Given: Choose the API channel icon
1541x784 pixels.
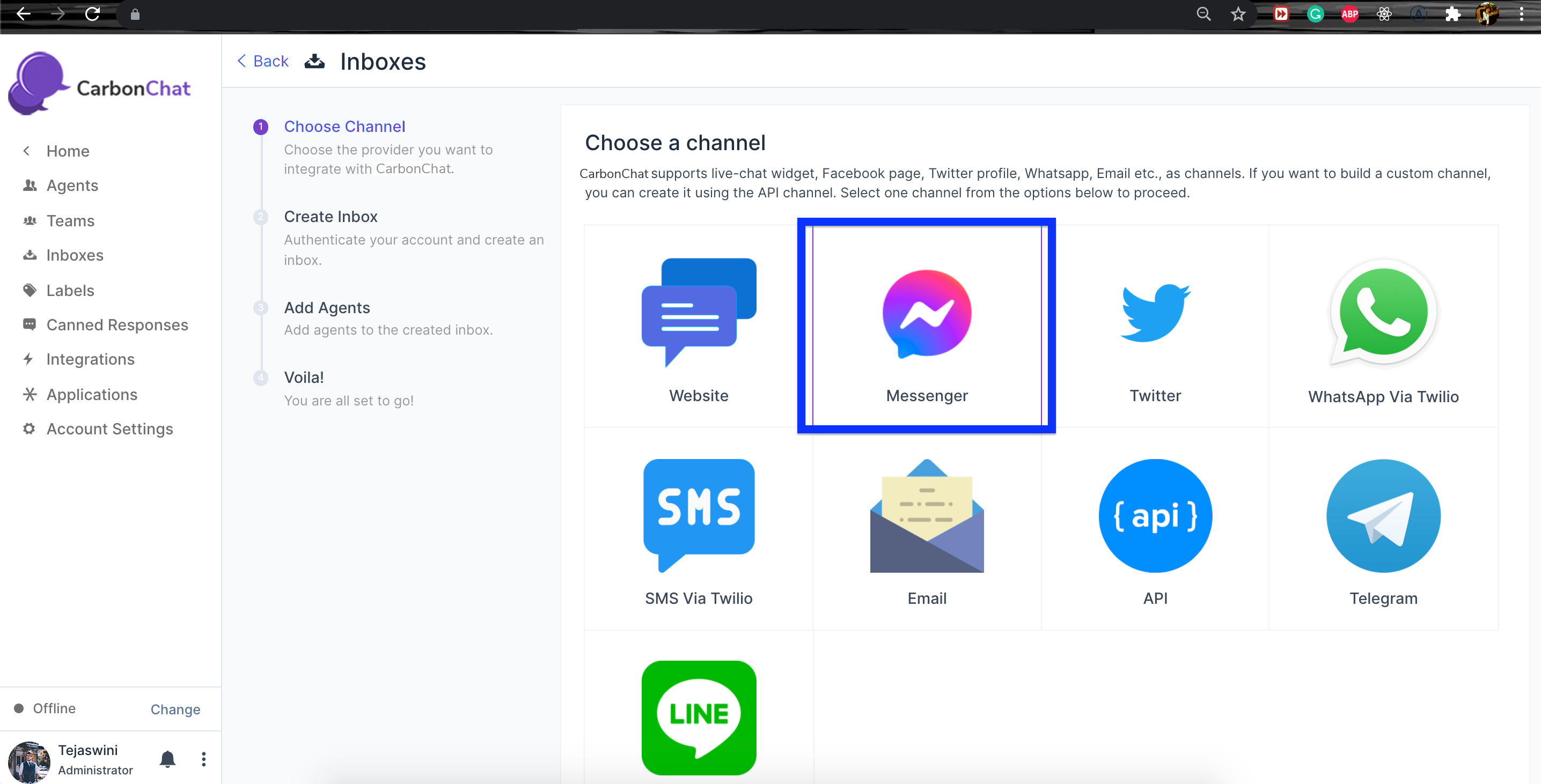Looking at the screenshot, I should pyautogui.click(x=1155, y=515).
